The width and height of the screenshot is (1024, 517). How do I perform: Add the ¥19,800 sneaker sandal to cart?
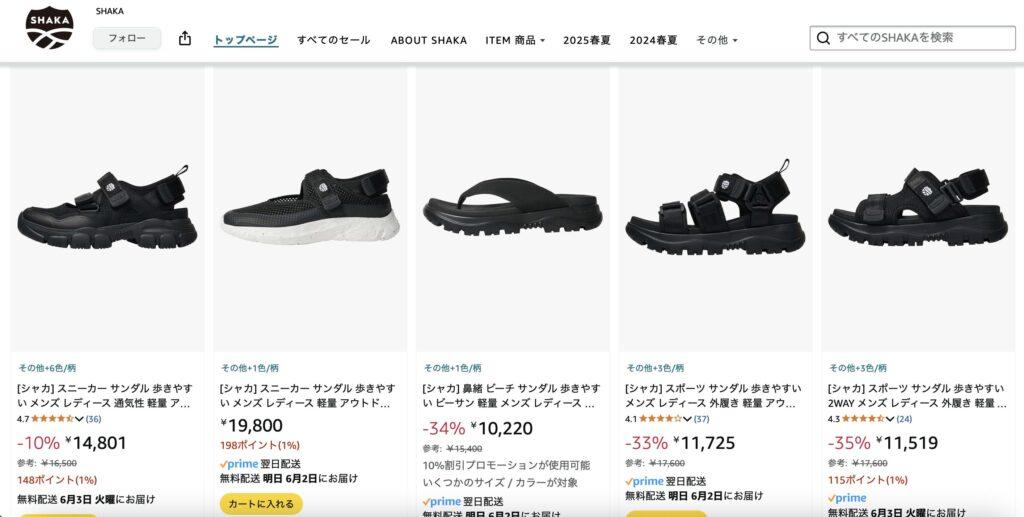[261, 504]
